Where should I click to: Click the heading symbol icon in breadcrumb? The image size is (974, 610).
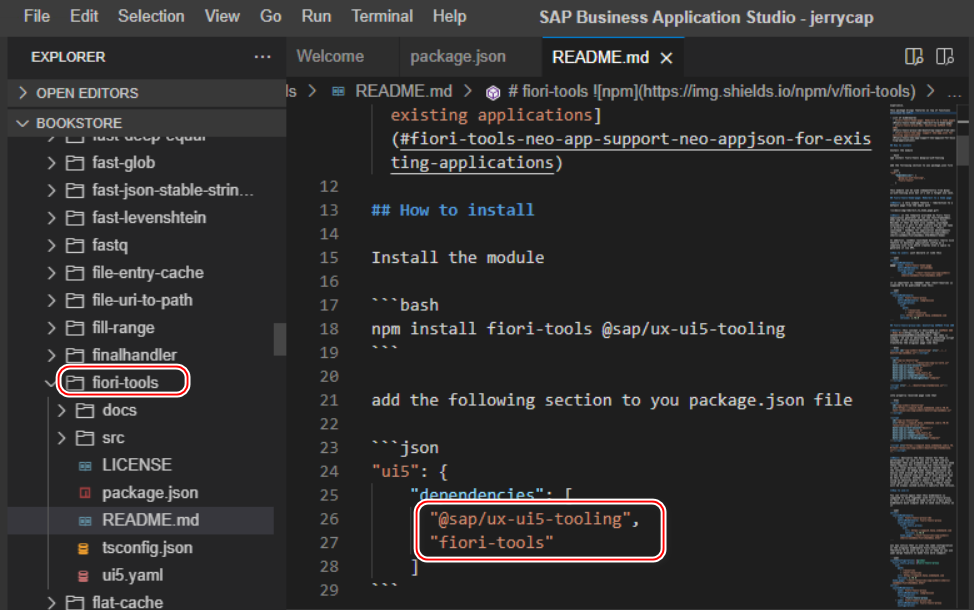(493, 93)
